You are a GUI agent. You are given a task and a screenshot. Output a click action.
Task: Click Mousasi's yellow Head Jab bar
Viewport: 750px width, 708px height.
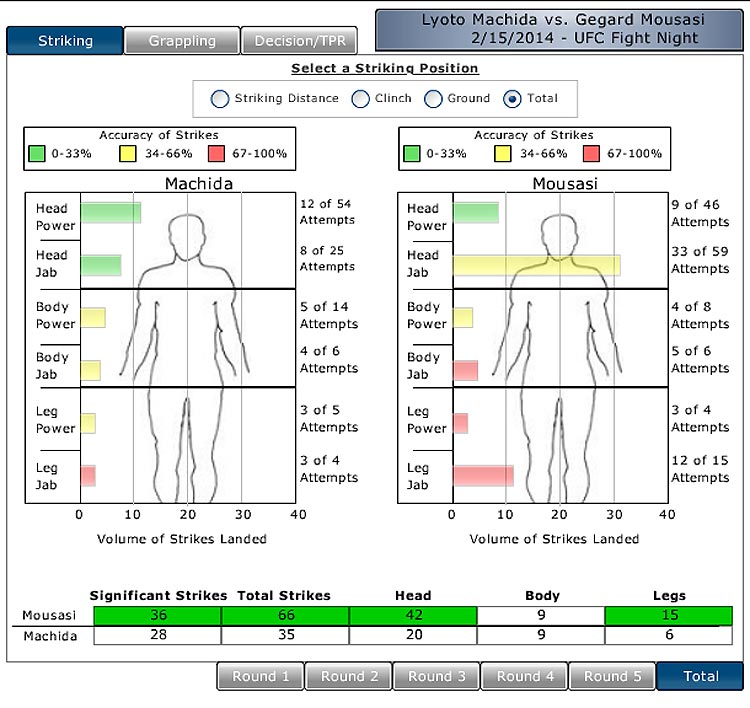tap(536, 265)
